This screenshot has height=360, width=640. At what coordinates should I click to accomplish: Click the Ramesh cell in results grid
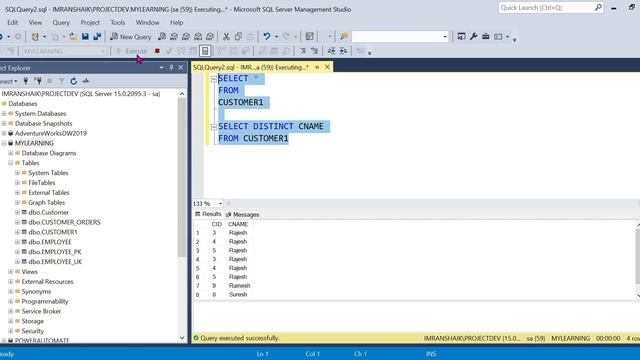pos(240,286)
